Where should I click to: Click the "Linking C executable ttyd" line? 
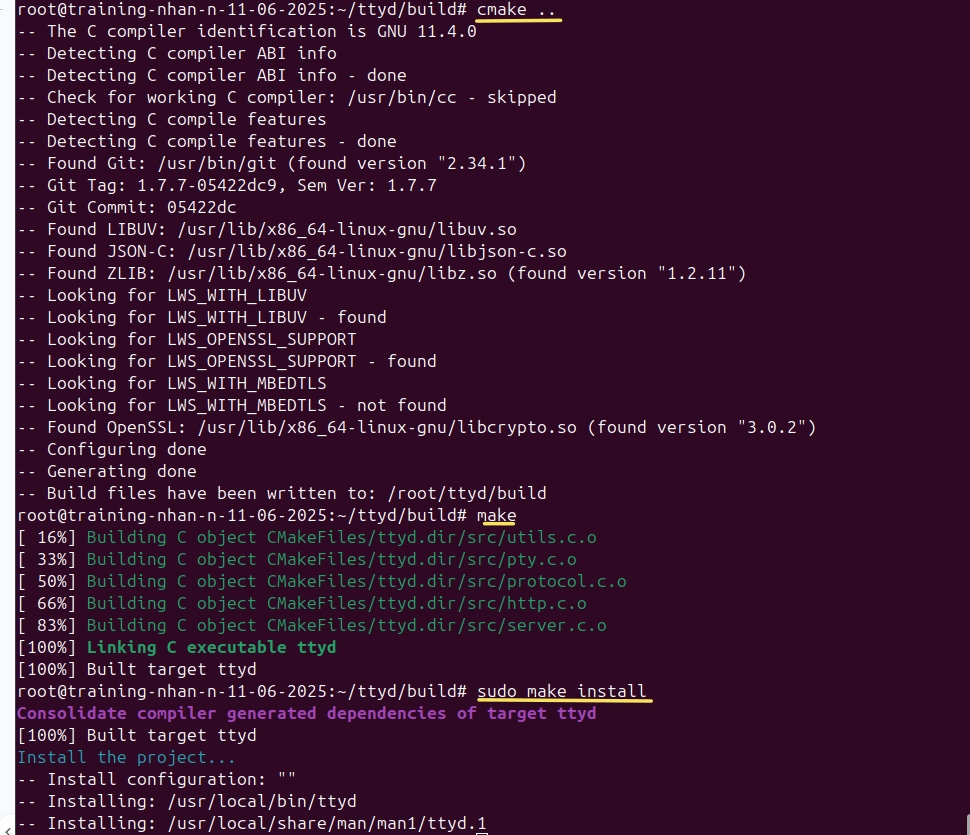[211, 647]
